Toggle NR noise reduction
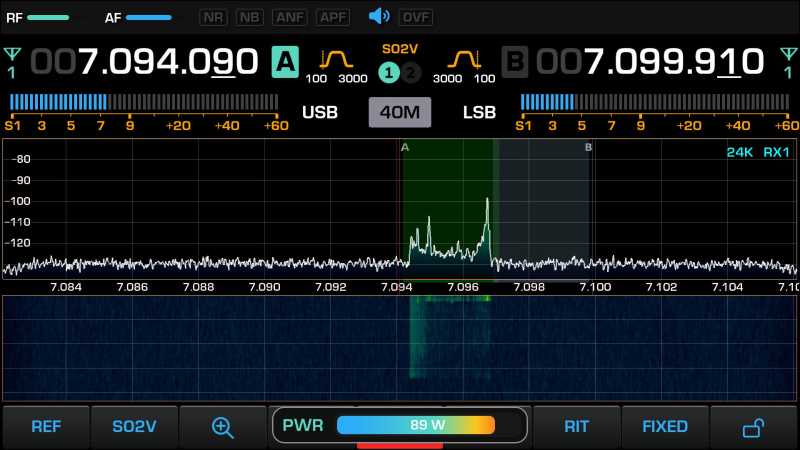 212,17
